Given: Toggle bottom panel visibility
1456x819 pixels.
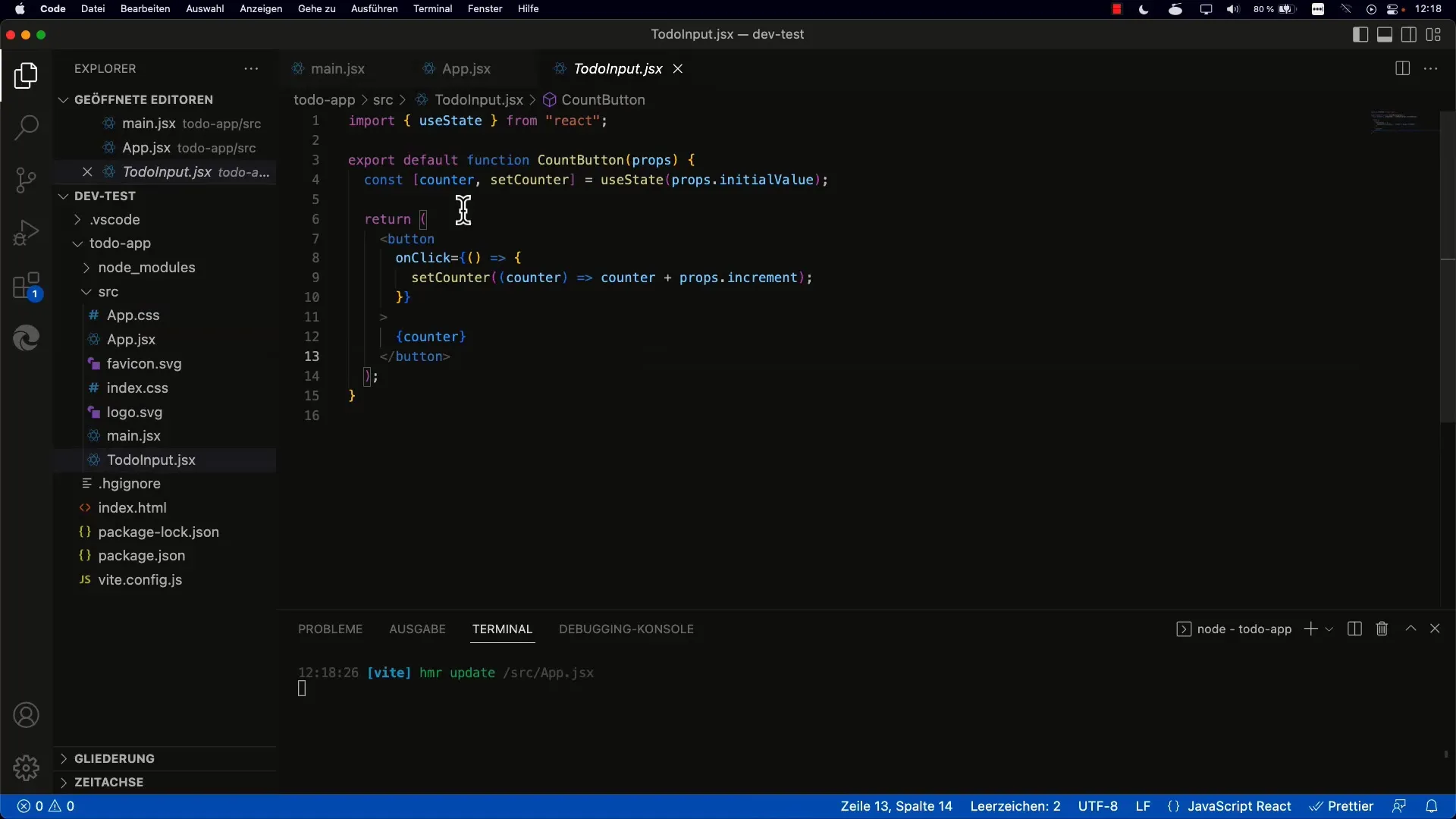Looking at the screenshot, I should (1385, 35).
